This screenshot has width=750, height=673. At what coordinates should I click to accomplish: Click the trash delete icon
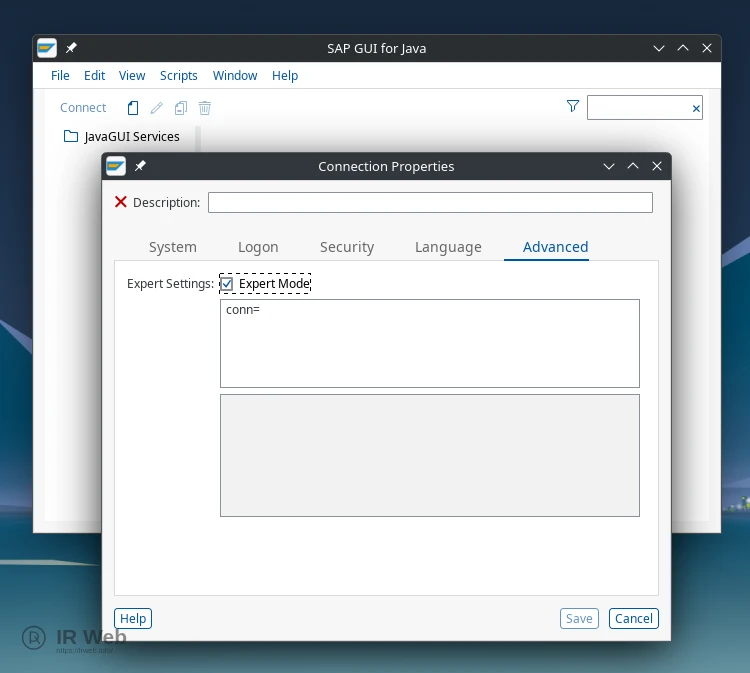204,108
